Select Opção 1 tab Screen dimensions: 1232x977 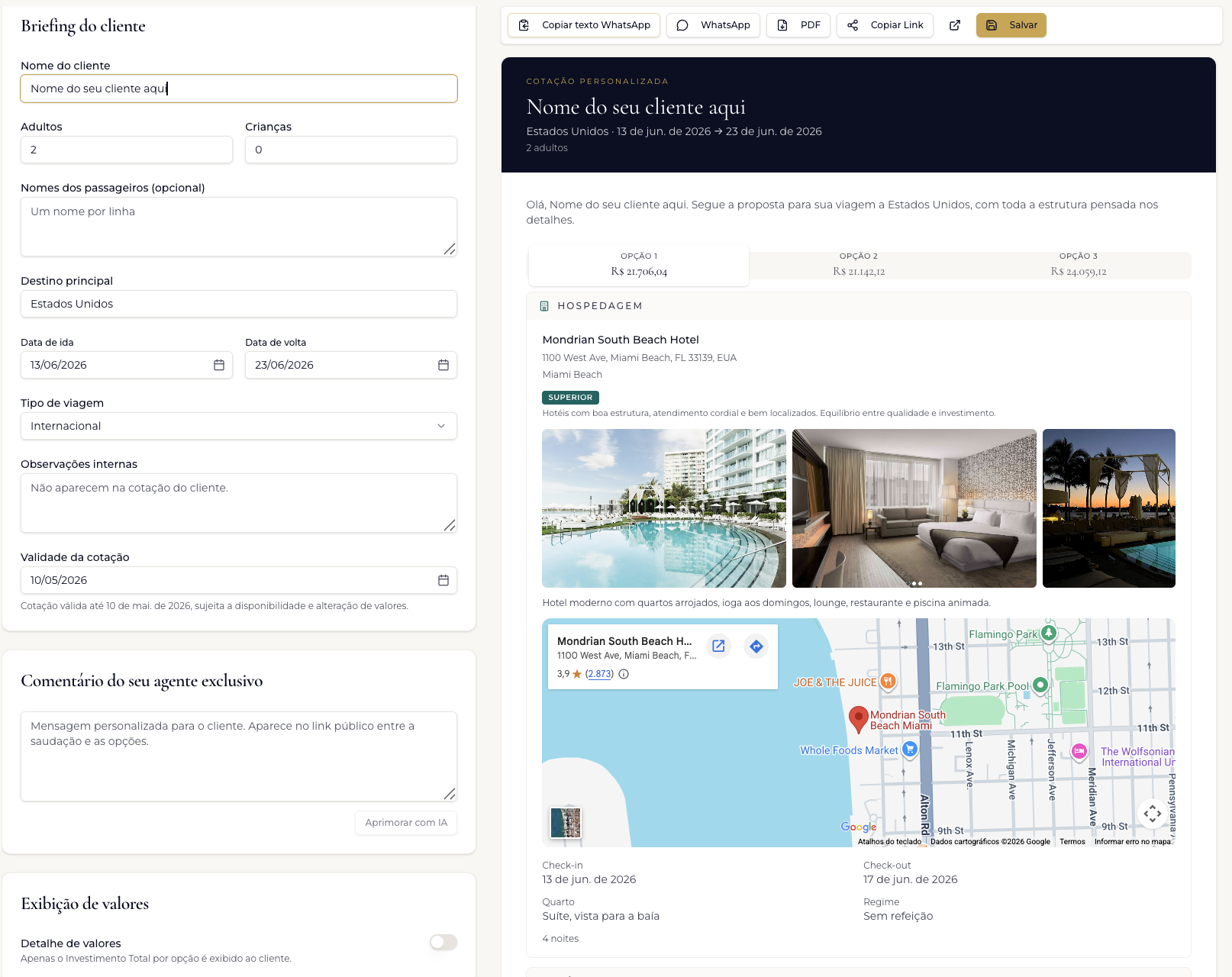point(639,265)
